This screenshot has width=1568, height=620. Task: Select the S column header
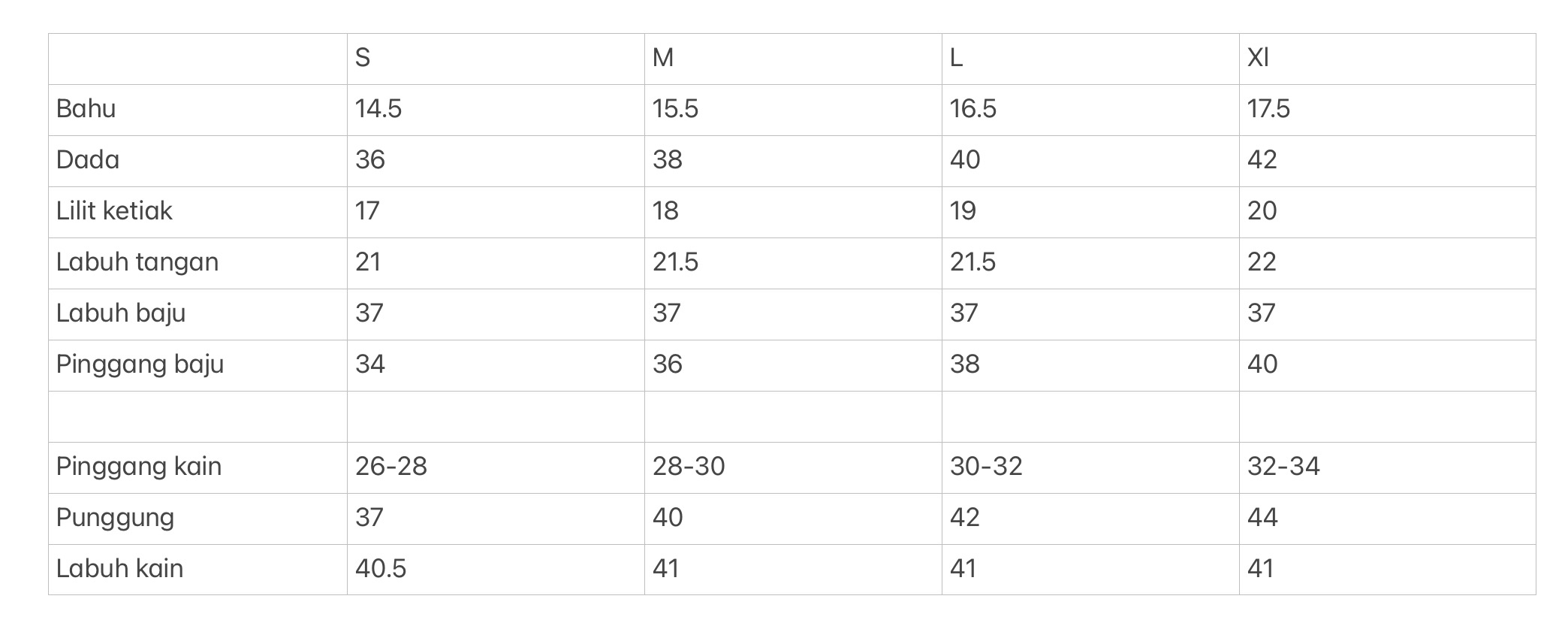pyautogui.click(x=363, y=58)
